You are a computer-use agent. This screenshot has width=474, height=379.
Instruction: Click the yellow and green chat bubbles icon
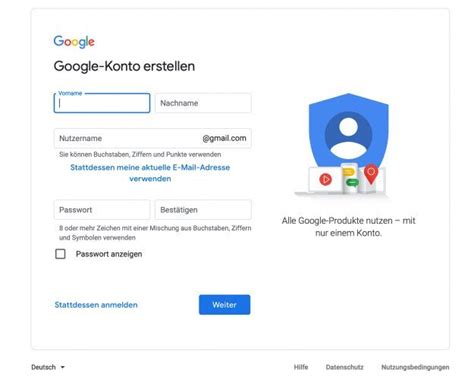(350, 177)
